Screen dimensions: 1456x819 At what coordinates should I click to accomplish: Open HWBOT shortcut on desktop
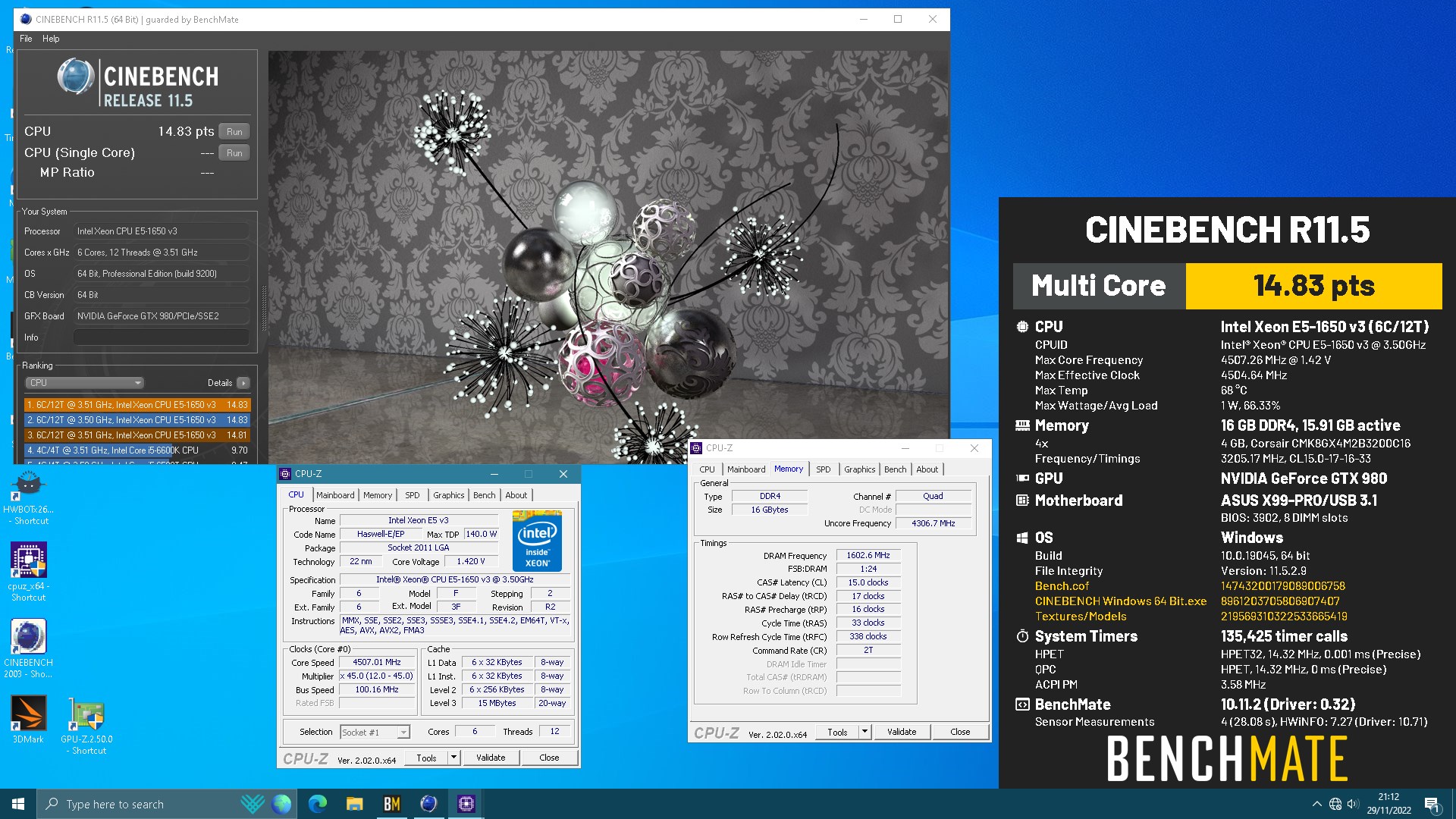click(x=28, y=497)
